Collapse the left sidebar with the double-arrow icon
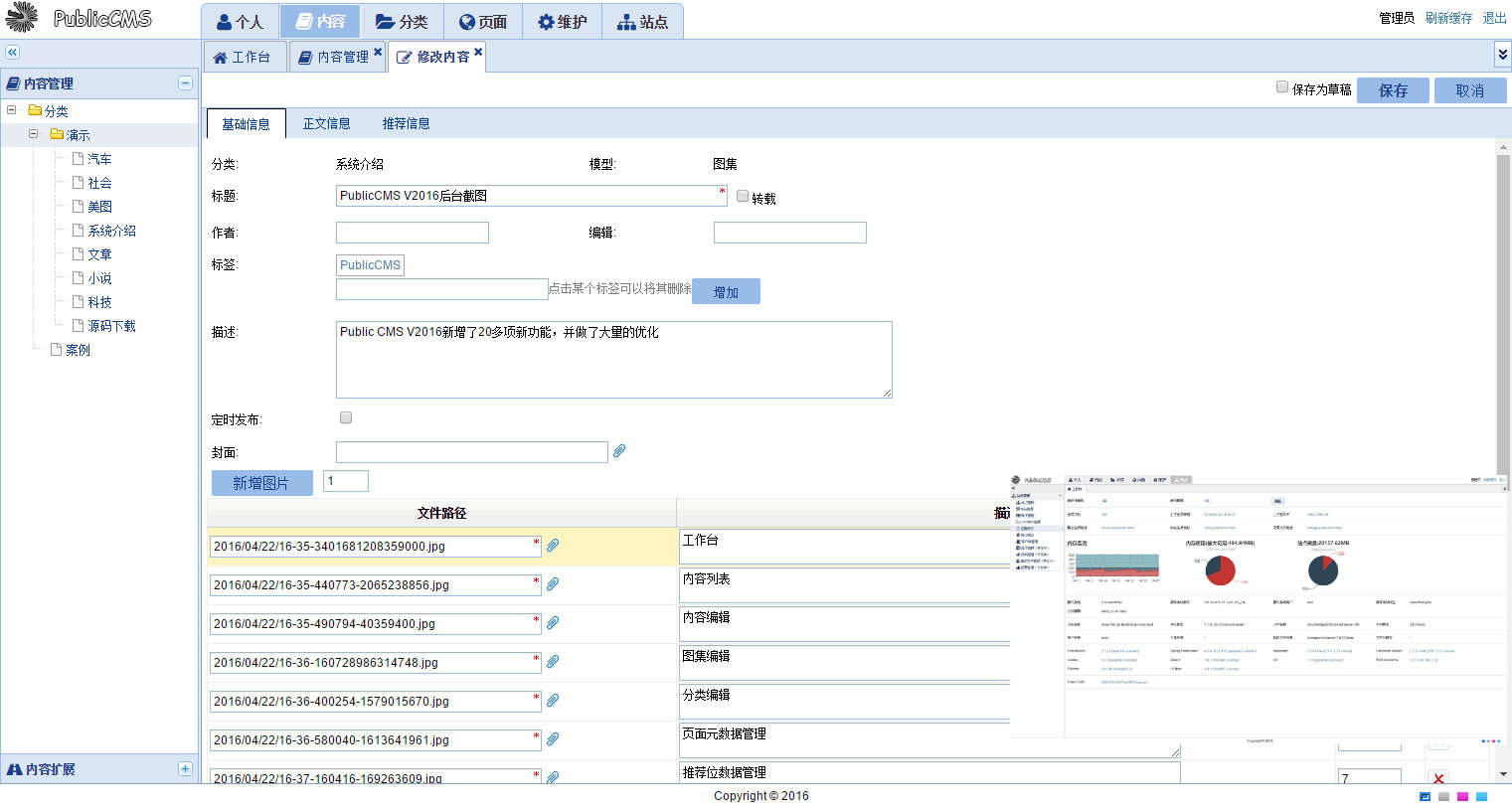Image resolution: width=1512 pixels, height=809 pixels. tap(12, 53)
